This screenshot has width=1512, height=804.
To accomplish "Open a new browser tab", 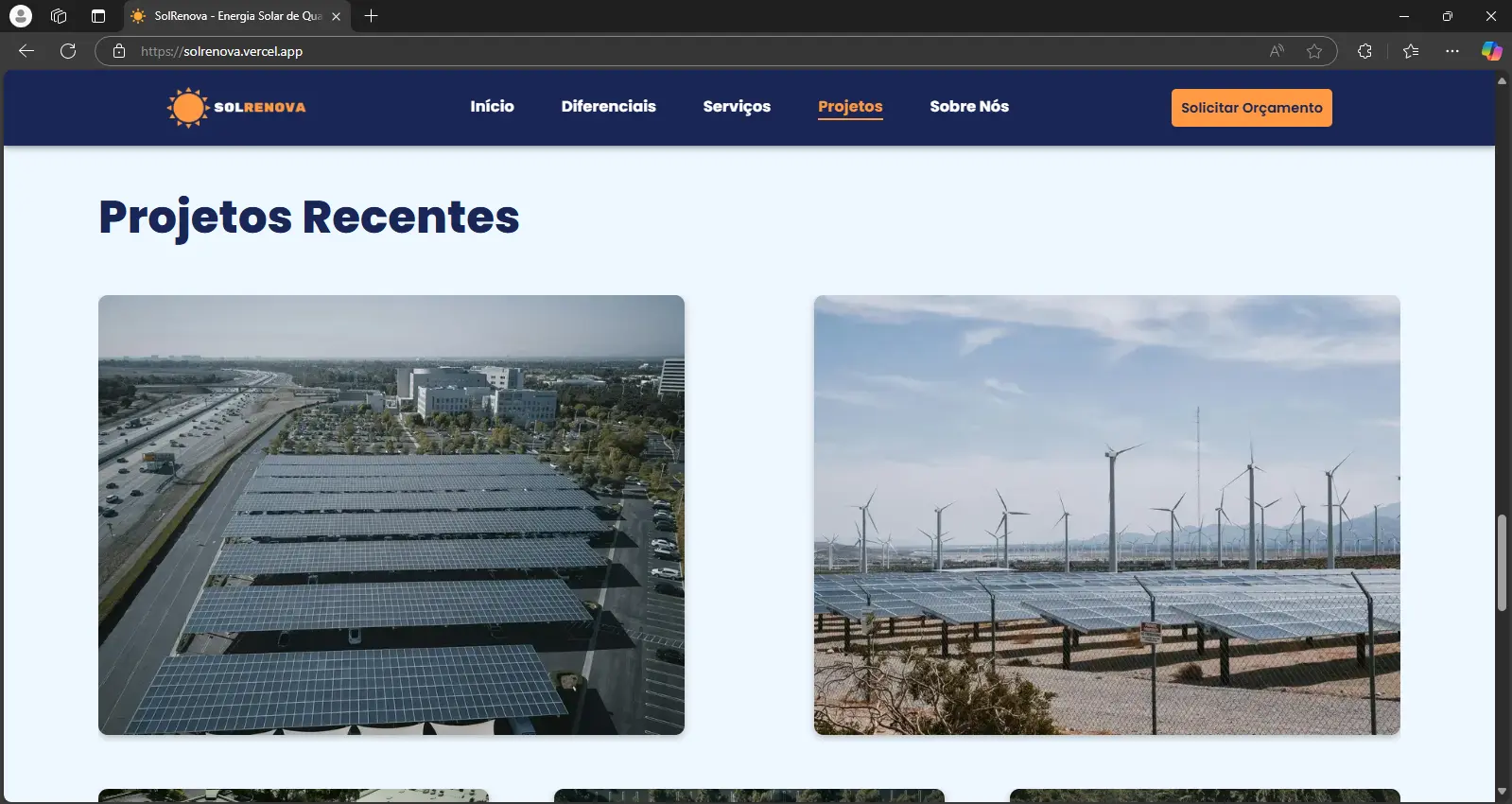I will coord(372,16).
